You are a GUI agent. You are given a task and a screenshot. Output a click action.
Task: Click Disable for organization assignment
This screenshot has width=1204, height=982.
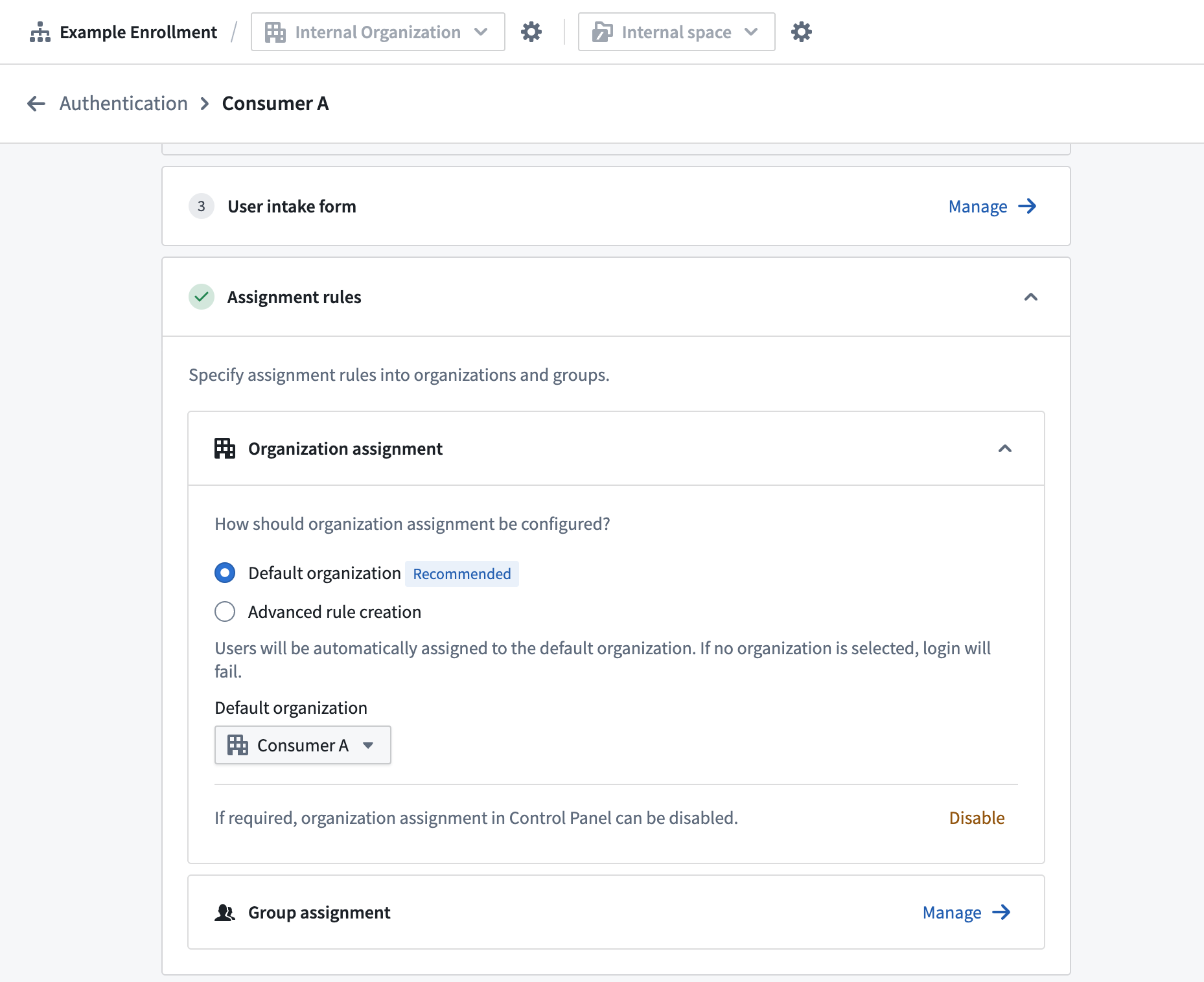point(977,818)
